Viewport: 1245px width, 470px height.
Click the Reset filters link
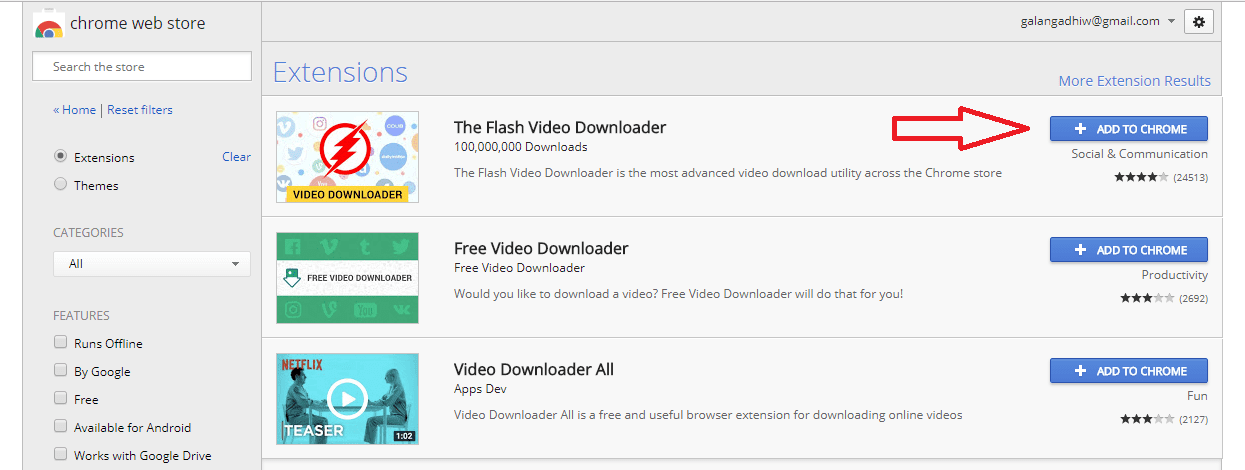(140, 110)
